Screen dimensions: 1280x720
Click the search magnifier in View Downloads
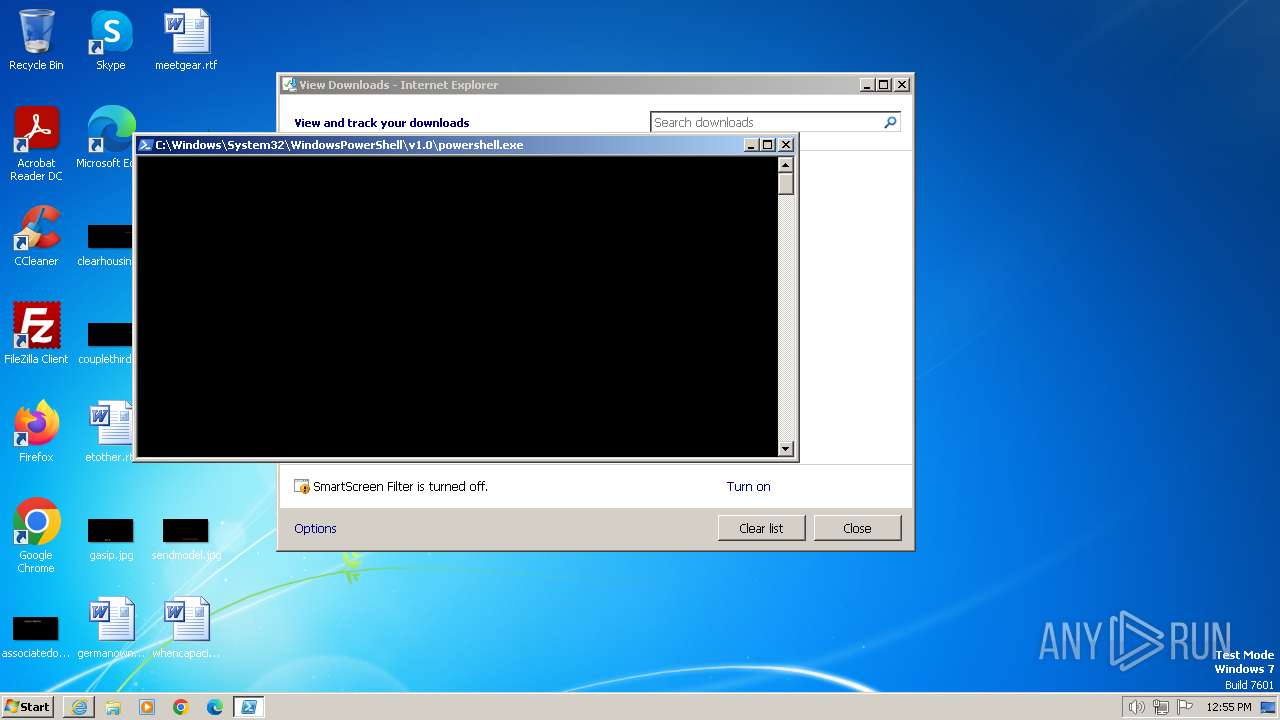coord(890,122)
